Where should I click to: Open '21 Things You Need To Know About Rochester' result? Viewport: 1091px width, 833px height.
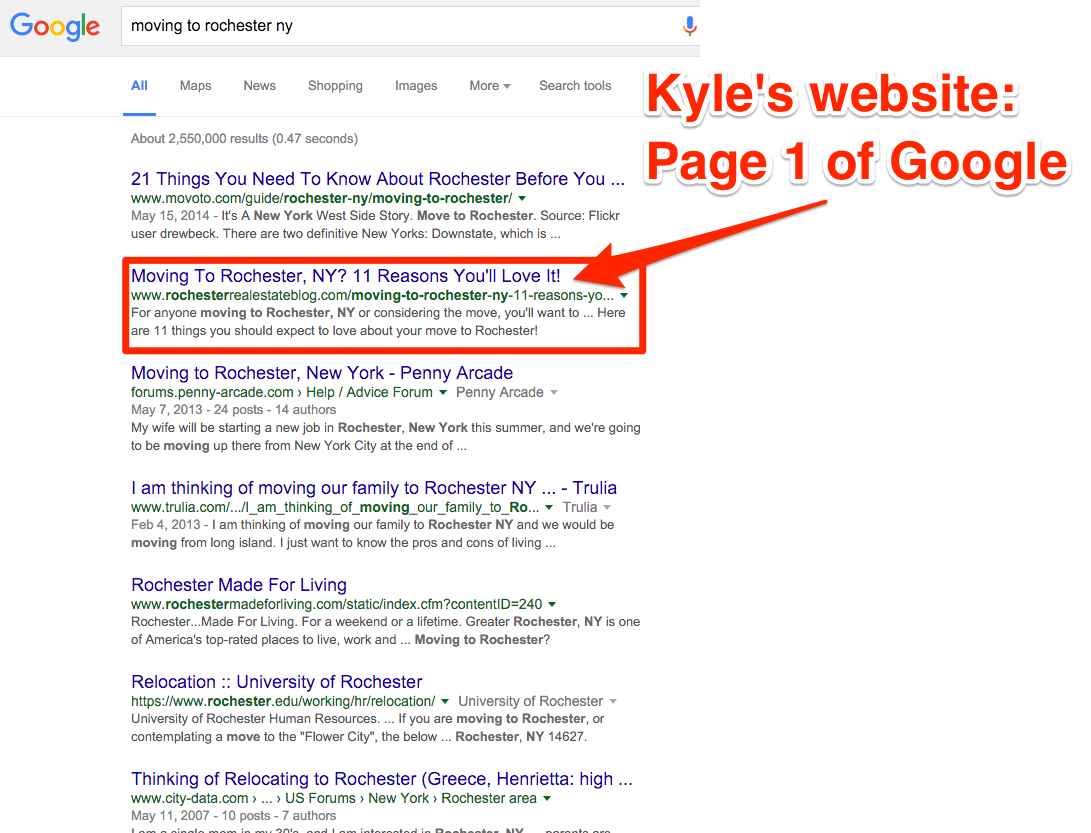[x=378, y=179]
